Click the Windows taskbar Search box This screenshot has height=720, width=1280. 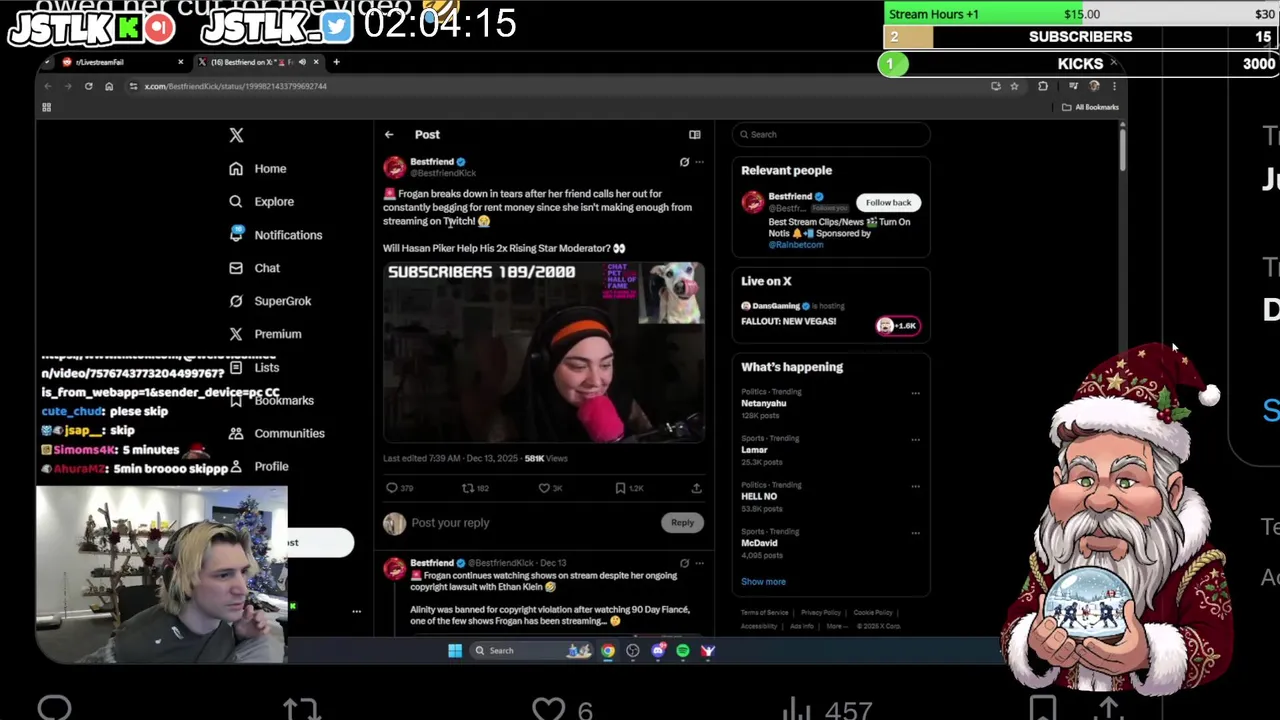tap(533, 651)
